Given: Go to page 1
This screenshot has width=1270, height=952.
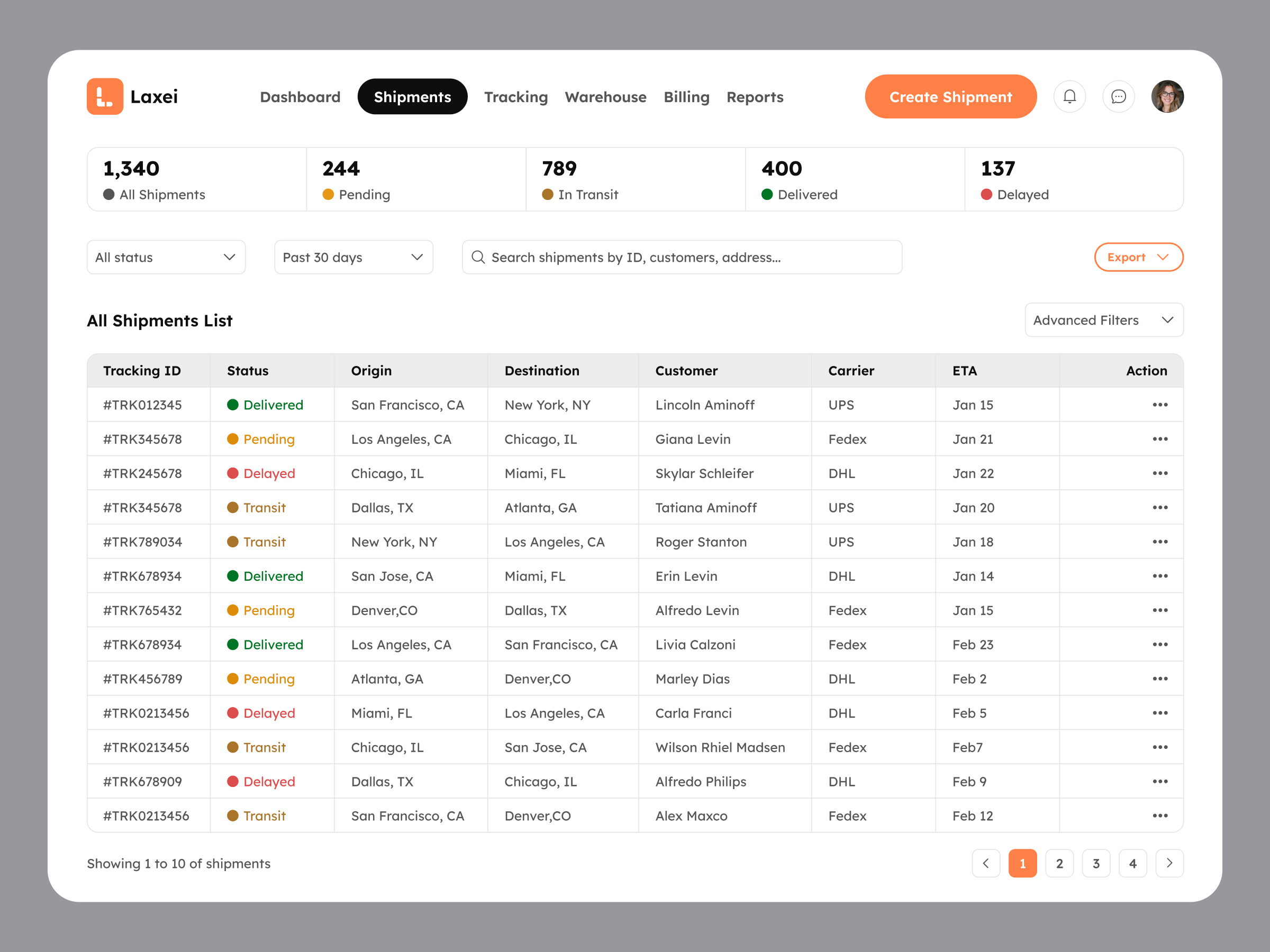Looking at the screenshot, I should [x=1022, y=863].
